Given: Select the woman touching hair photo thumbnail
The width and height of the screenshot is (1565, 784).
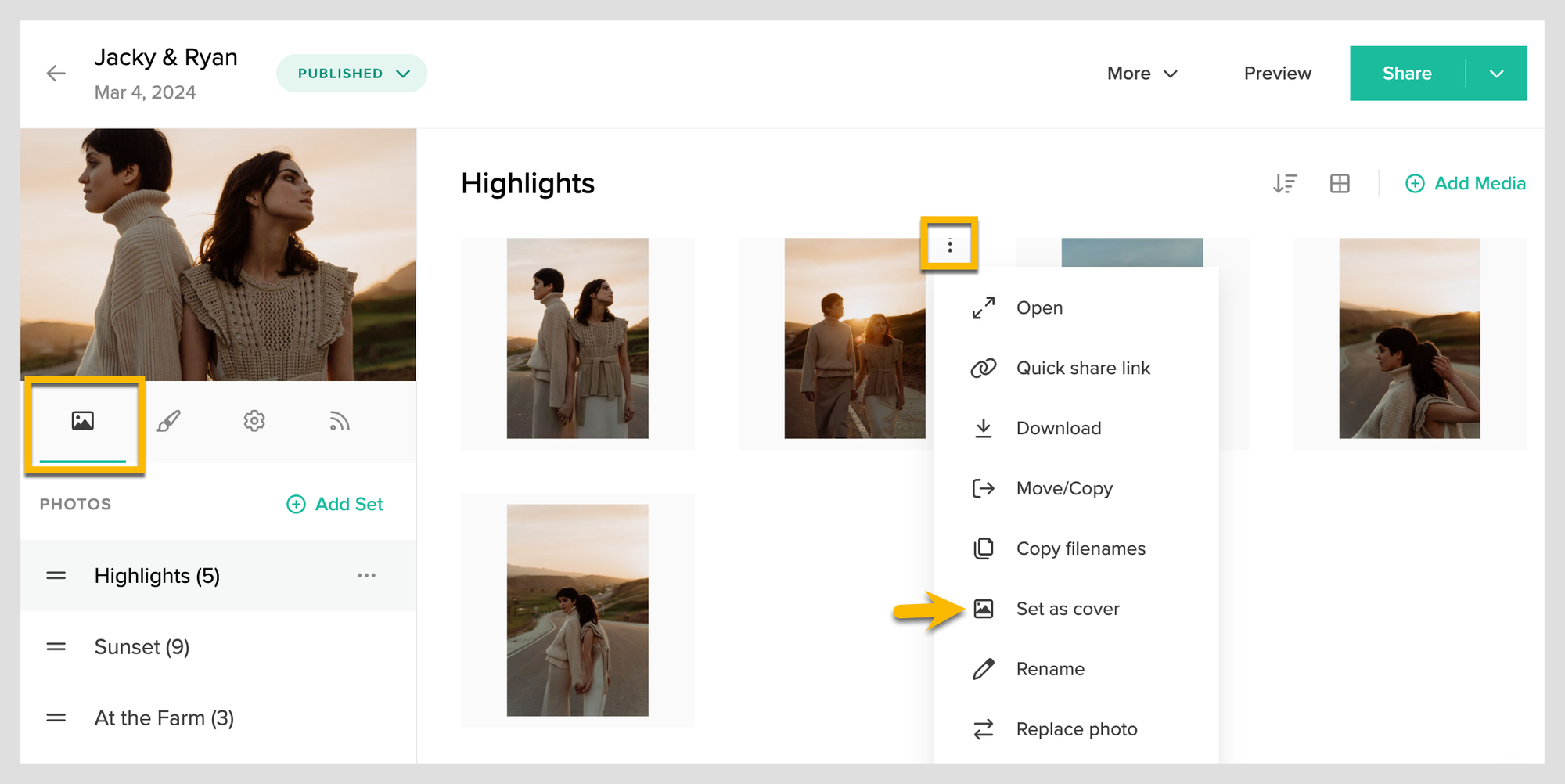Looking at the screenshot, I should pyautogui.click(x=1409, y=338).
